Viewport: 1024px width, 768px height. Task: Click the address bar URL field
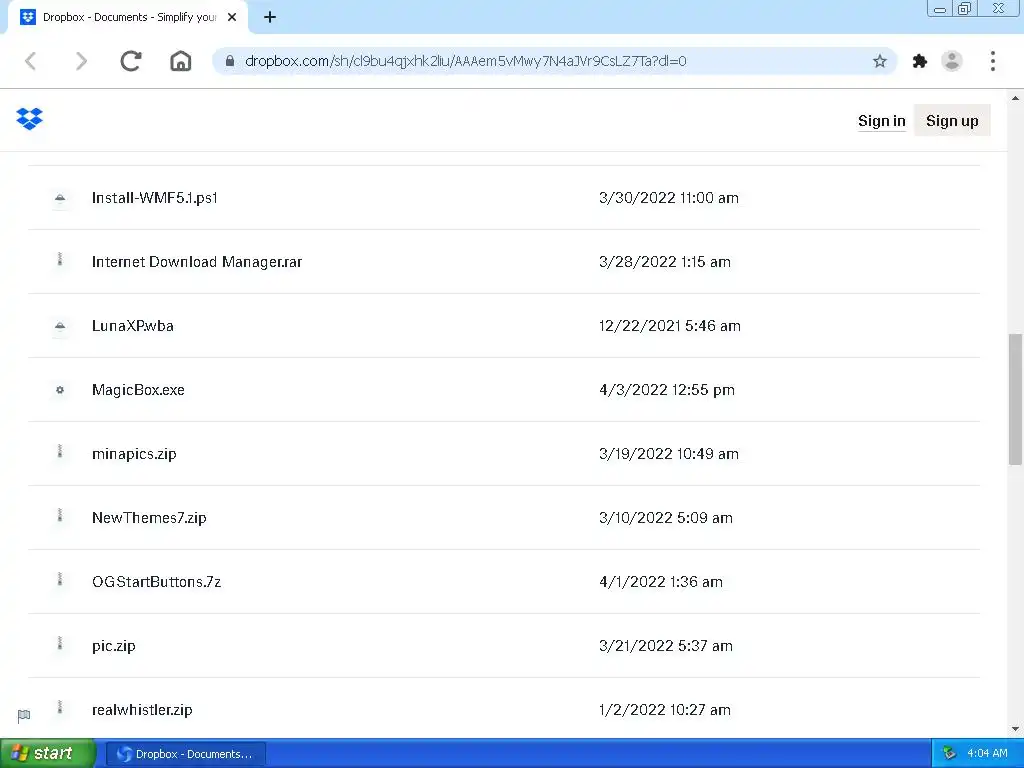[x=554, y=61]
